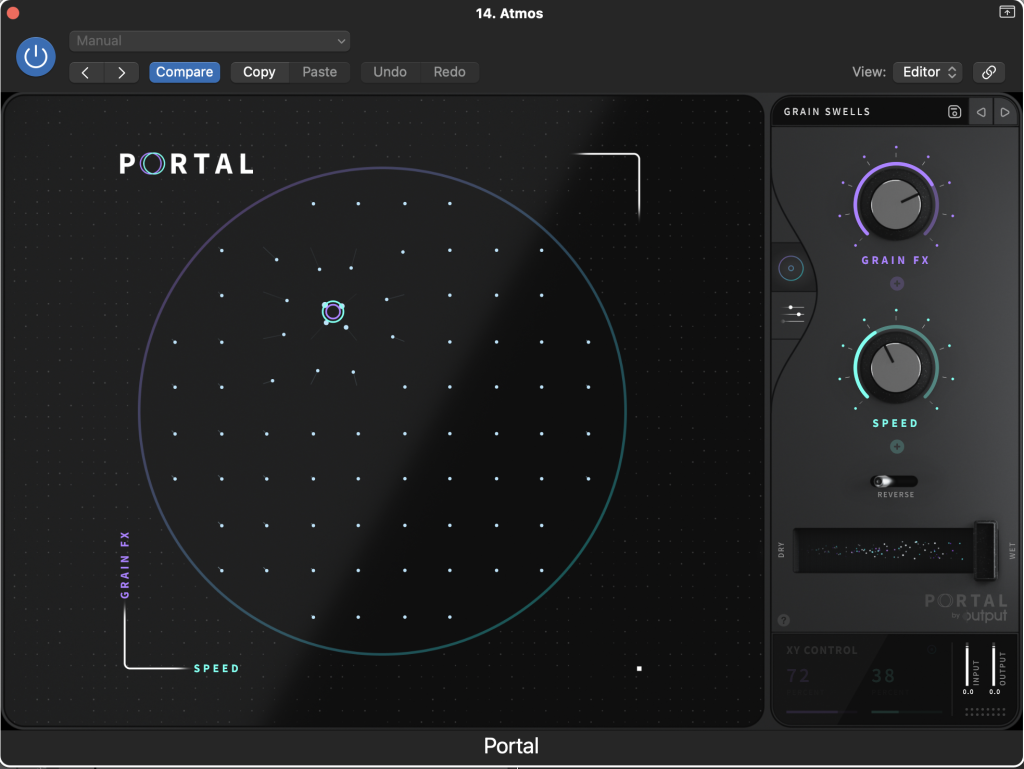Add modulation below Speed knob
Image resolution: width=1024 pixels, height=769 pixels.
pos(896,447)
